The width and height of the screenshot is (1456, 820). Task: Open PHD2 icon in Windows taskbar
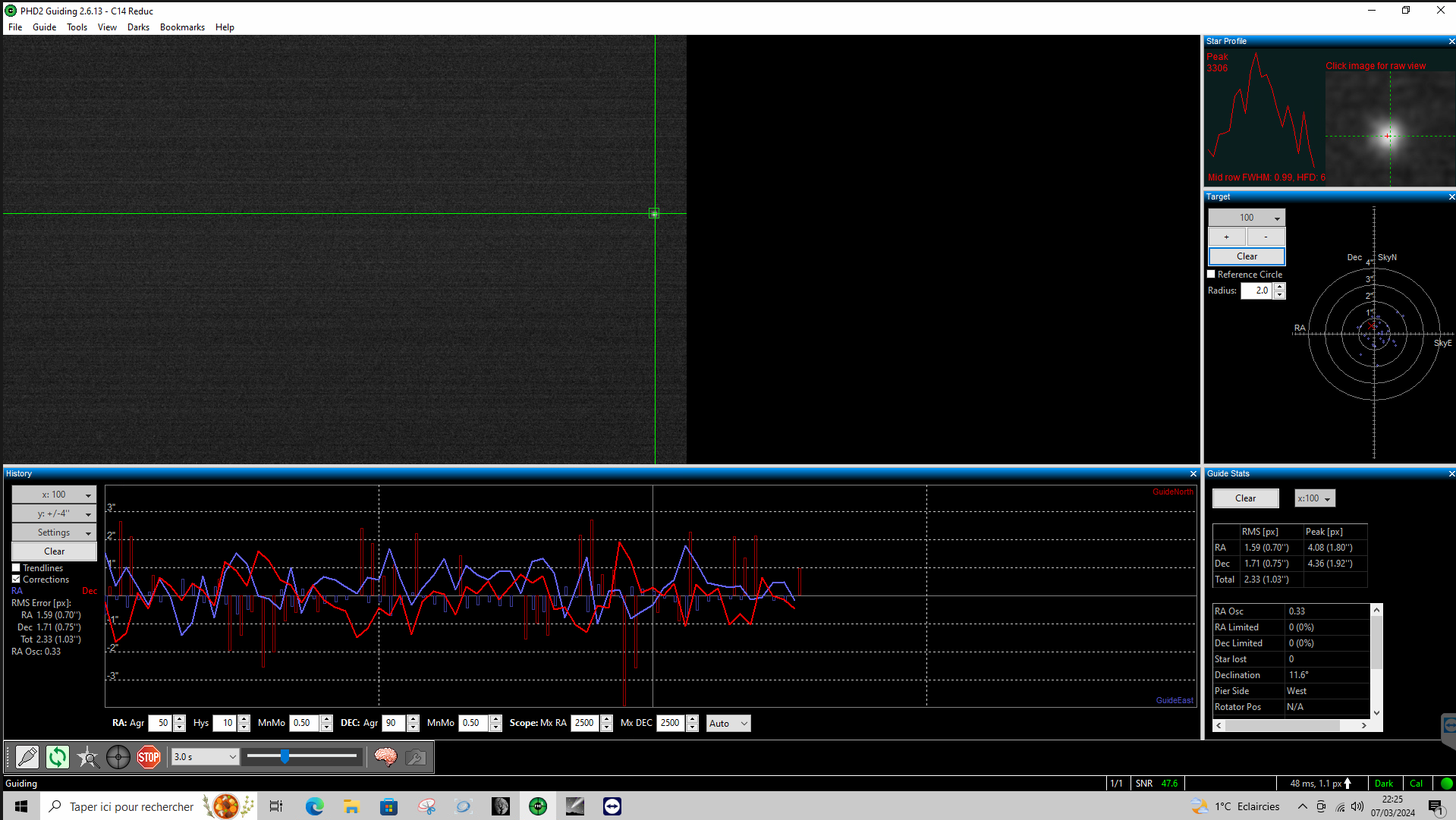coord(538,806)
